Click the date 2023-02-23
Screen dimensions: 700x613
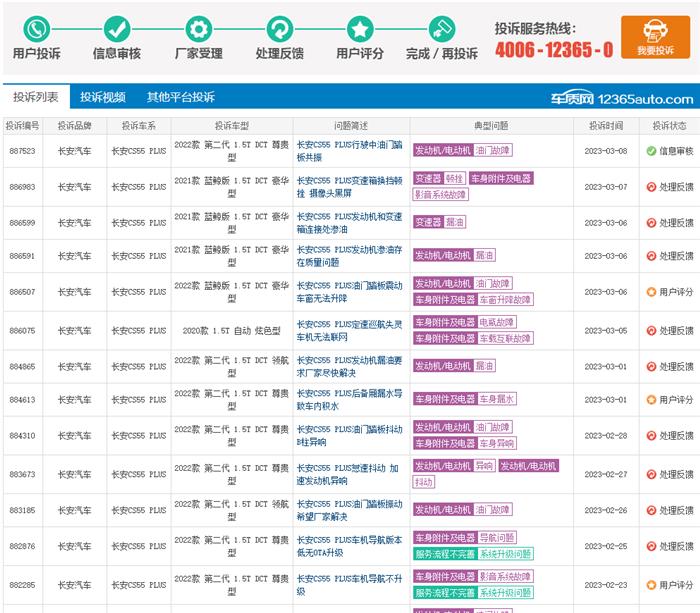[x=606, y=585]
